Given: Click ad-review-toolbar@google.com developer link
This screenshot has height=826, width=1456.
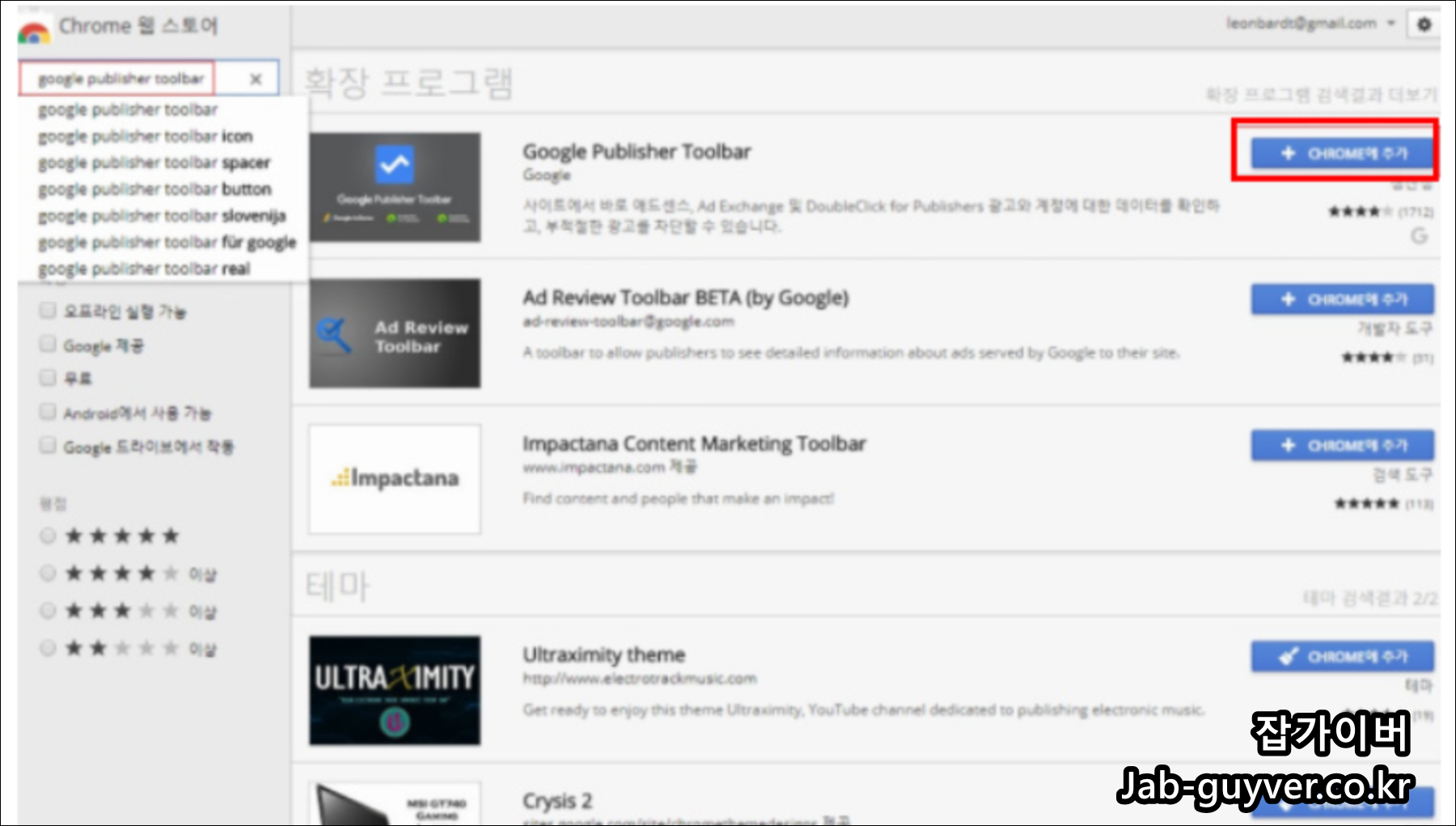Looking at the screenshot, I should (x=628, y=321).
